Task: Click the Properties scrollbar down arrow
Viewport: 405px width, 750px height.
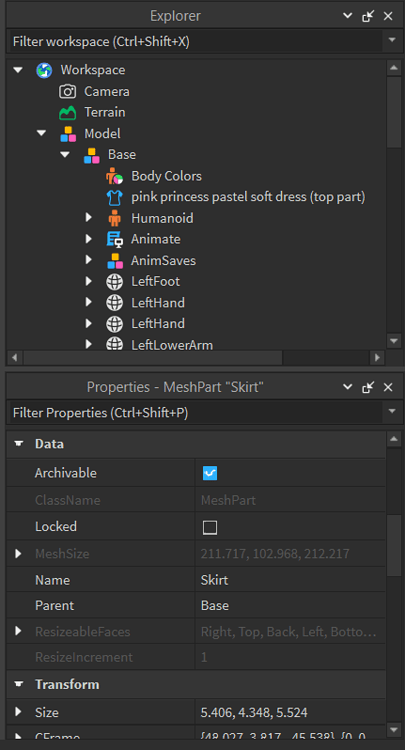Action: [394, 729]
